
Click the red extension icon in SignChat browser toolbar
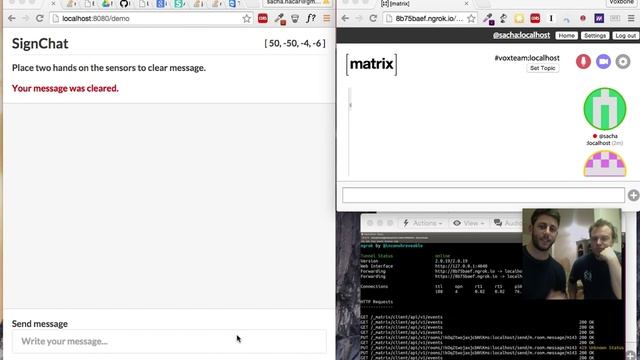[x=263, y=18]
